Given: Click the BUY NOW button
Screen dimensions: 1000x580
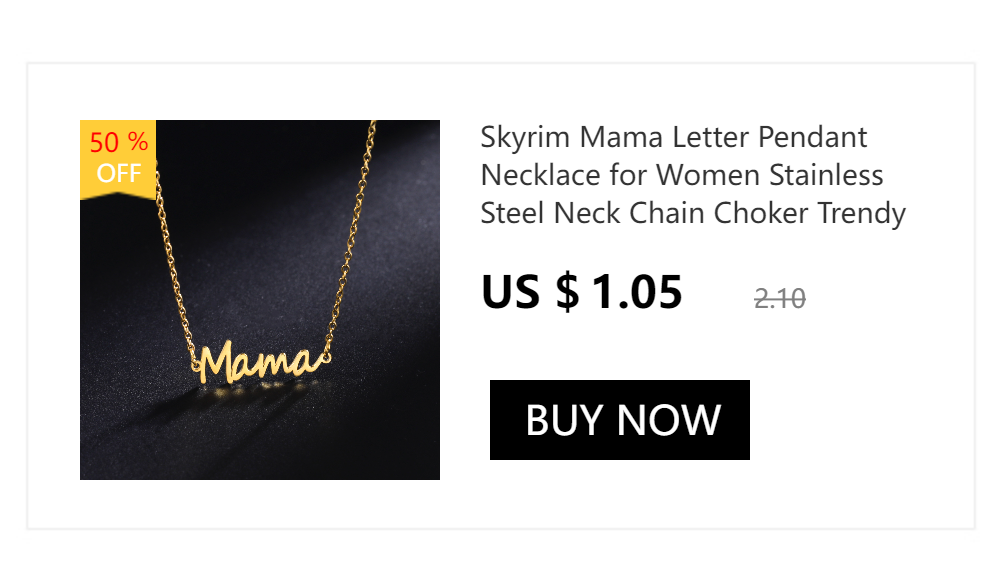Looking at the screenshot, I should coord(619,420).
